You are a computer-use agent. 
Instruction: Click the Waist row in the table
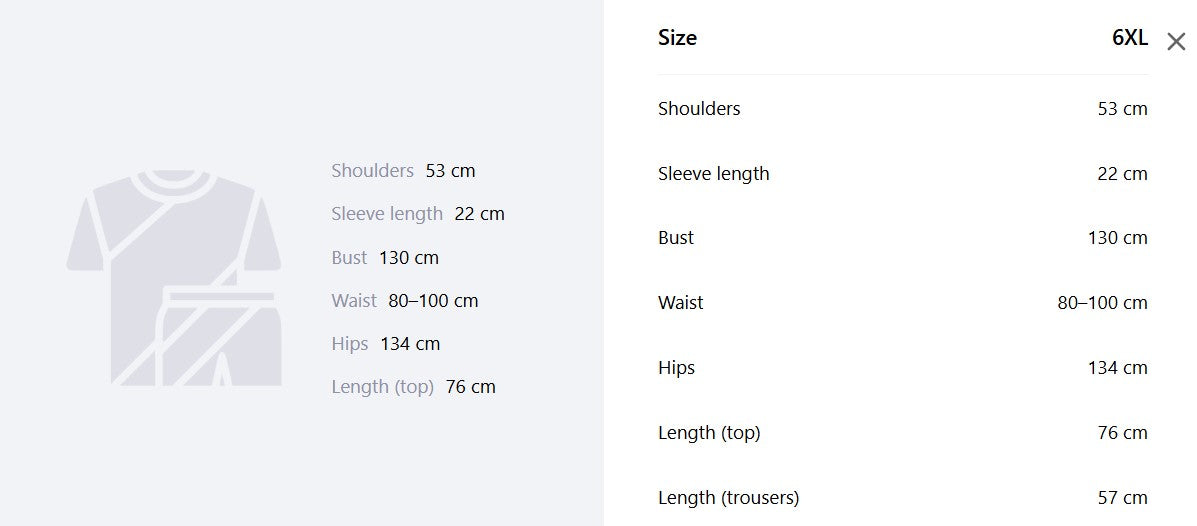point(903,302)
